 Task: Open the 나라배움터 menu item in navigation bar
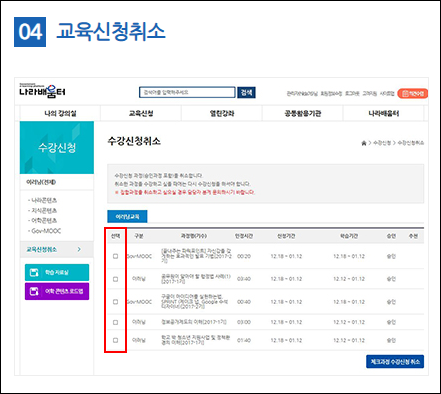(x=384, y=113)
